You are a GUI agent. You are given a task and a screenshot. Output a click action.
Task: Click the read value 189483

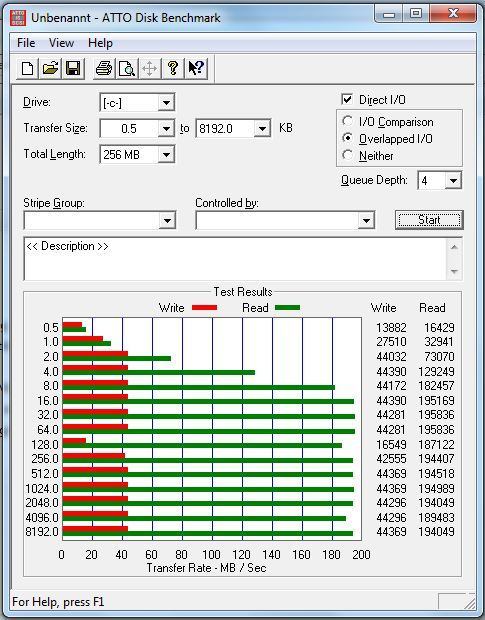tap(436, 517)
